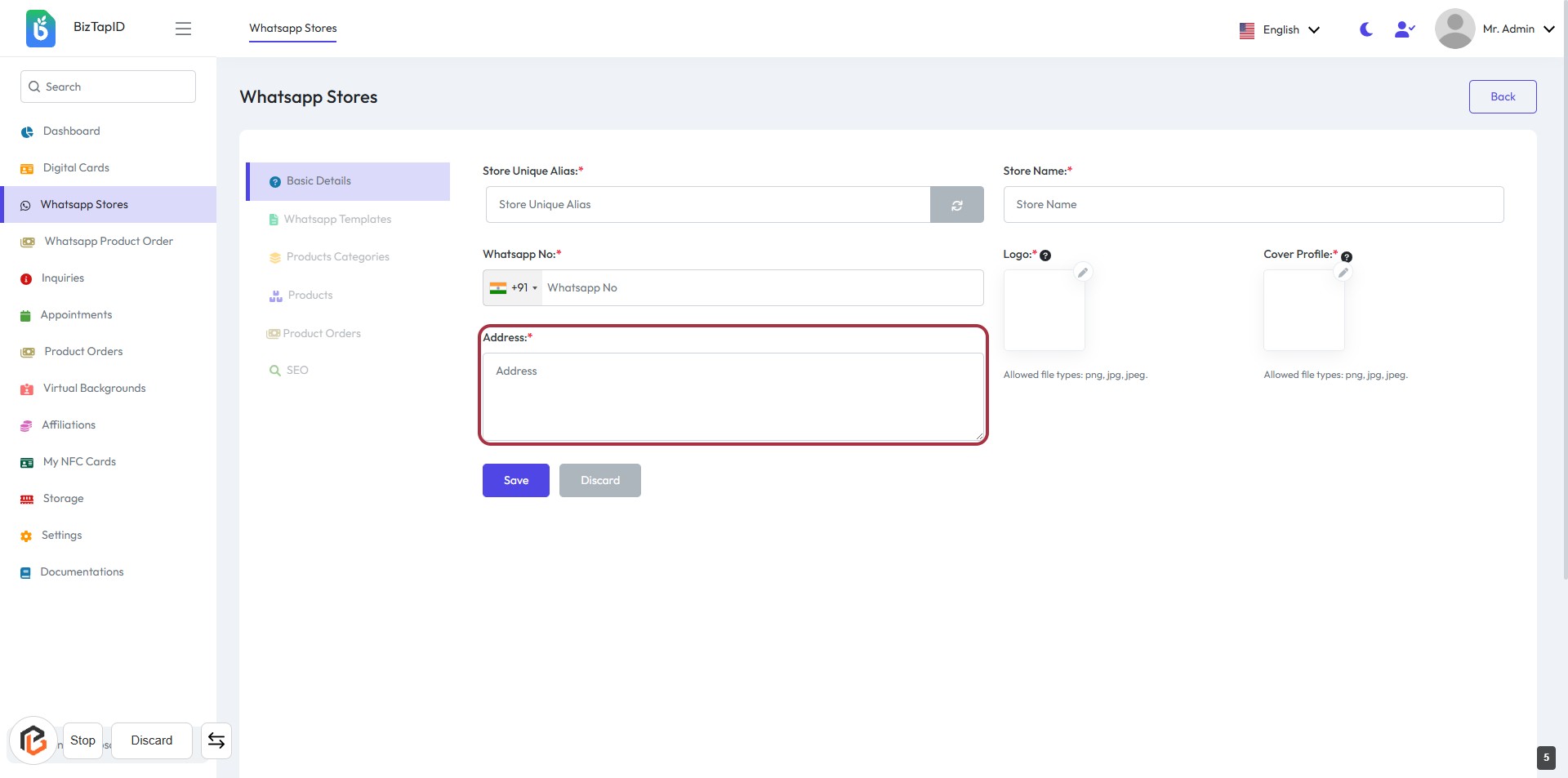Switch to Products Categories tab
The image size is (1568, 778).
click(x=337, y=257)
